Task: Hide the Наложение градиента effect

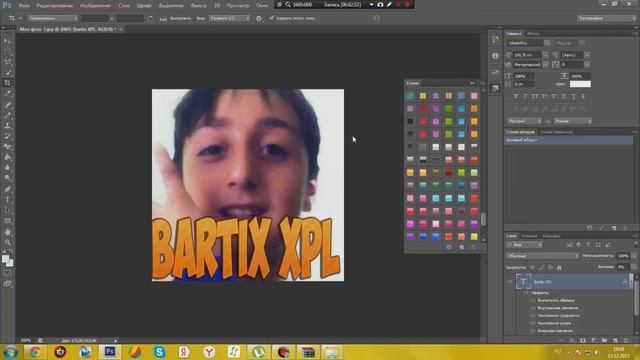Action: coord(533,316)
